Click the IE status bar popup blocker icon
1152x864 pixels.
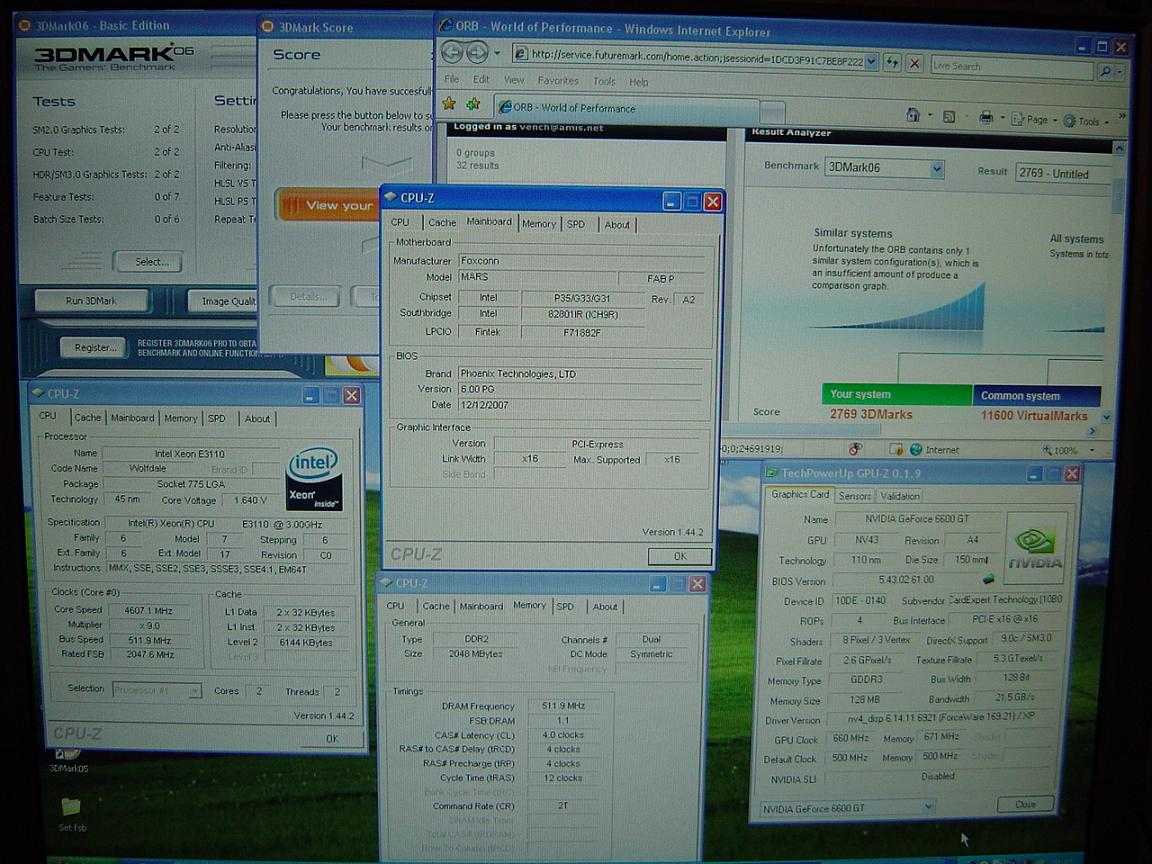896,449
